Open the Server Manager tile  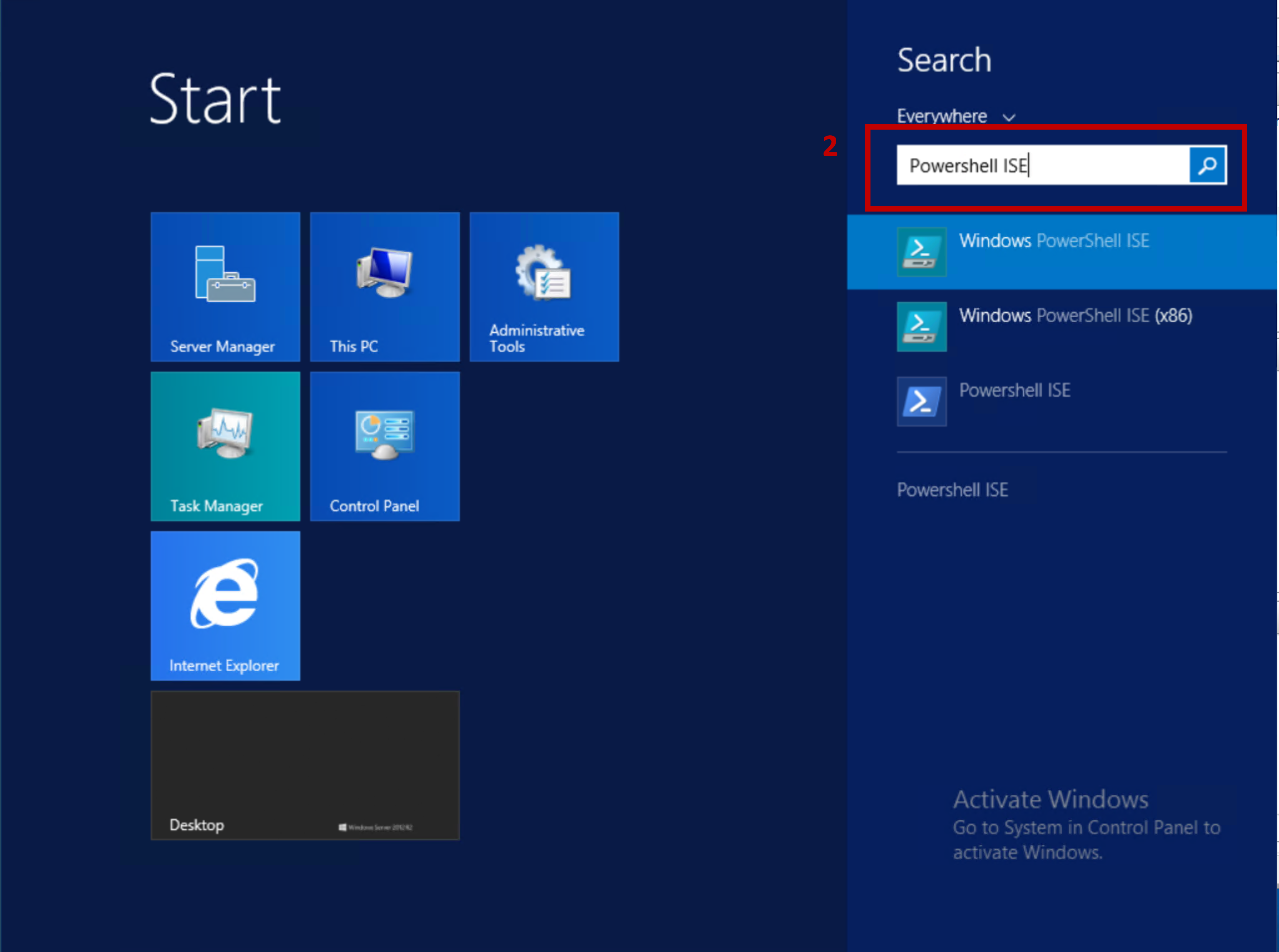(x=225, y=287)
